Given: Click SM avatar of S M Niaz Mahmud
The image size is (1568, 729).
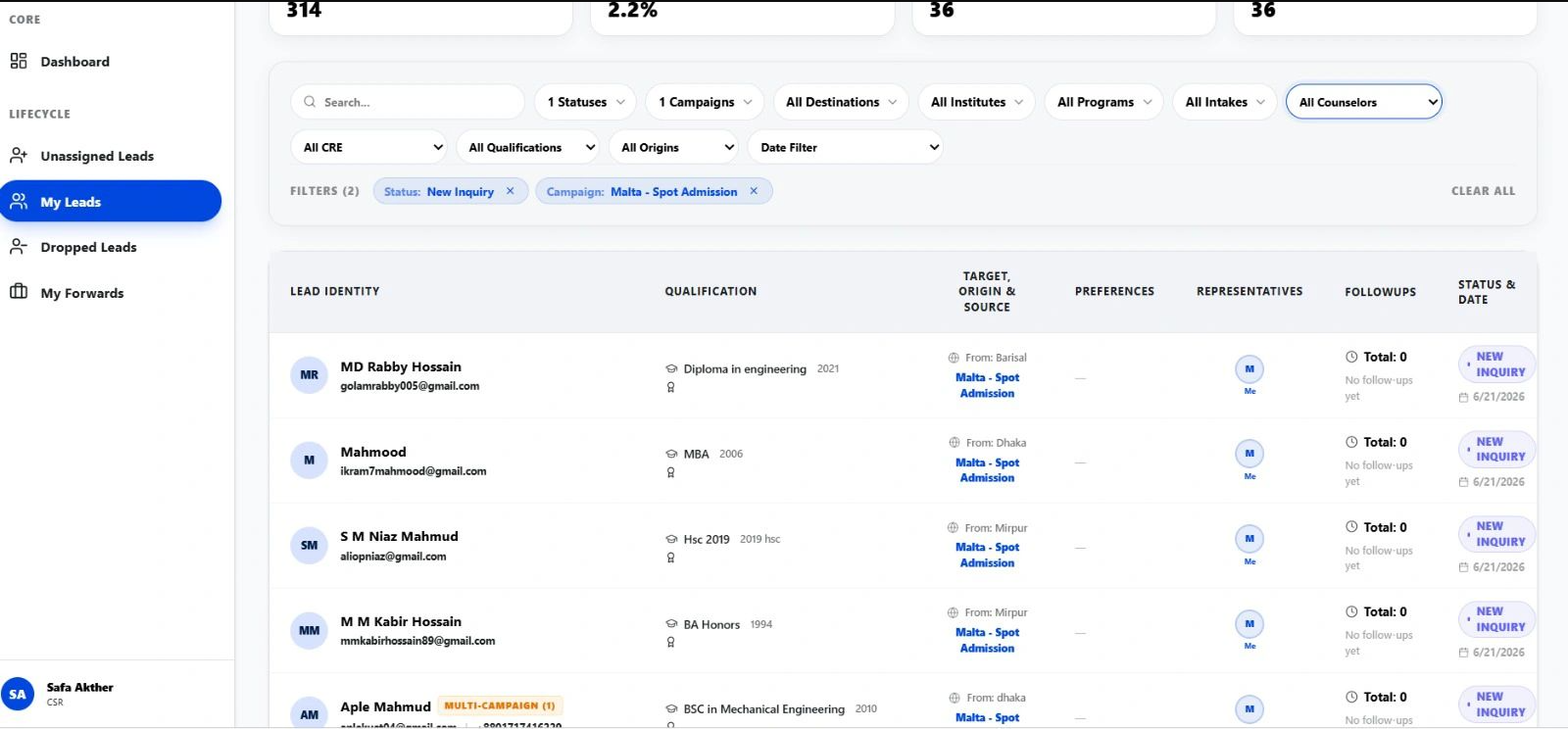Looking at the screenshot, I should (309, 546).
